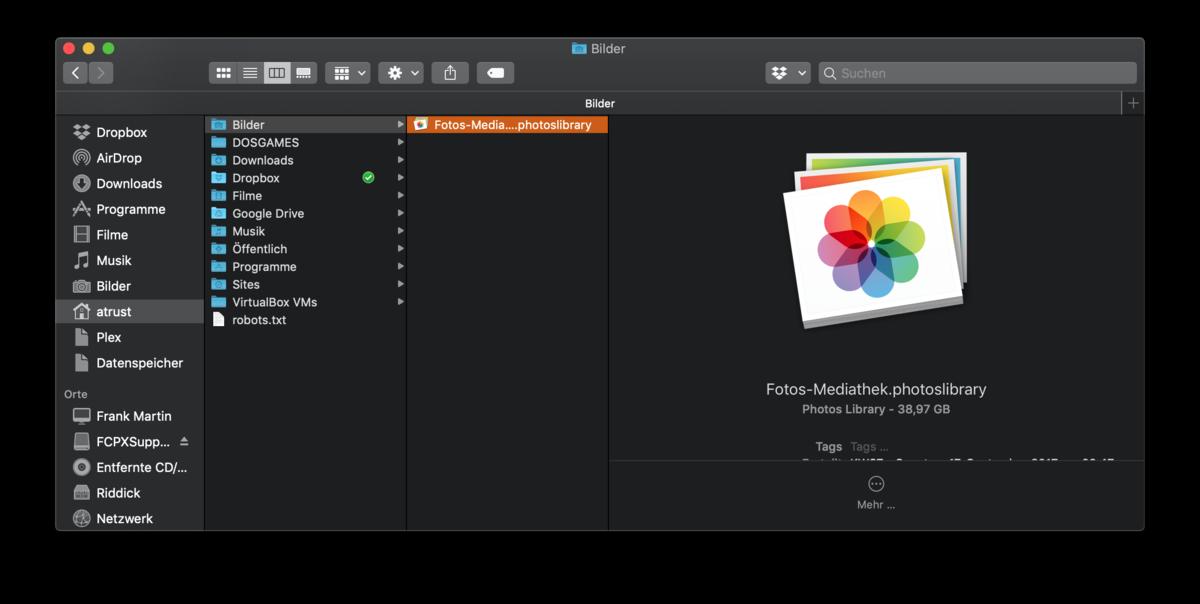Image resolution: width=1200 pixels, height=604 pixels.
Task: Select the Bilder folder in column
Action: 306,125
